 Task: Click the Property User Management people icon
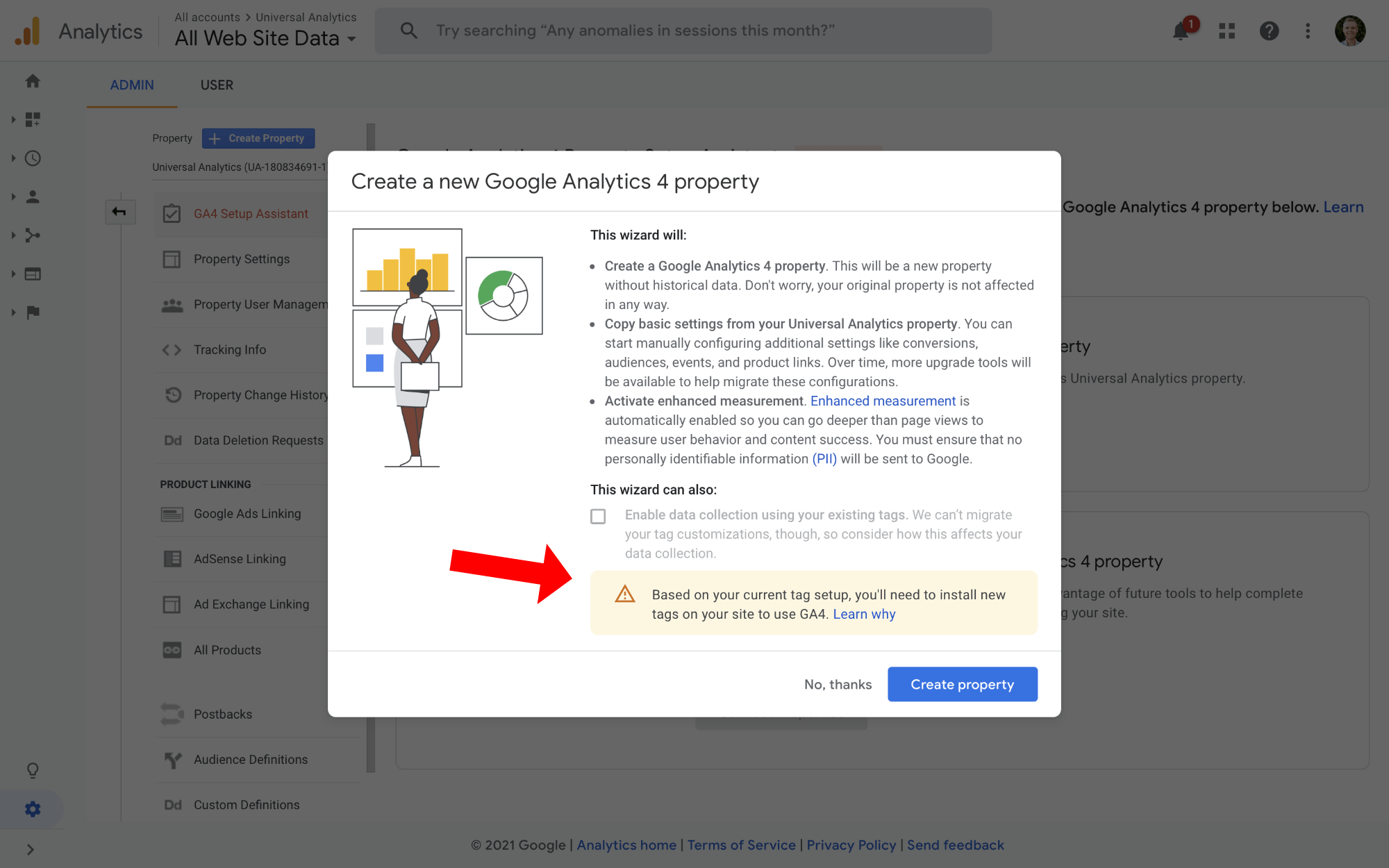172,305
